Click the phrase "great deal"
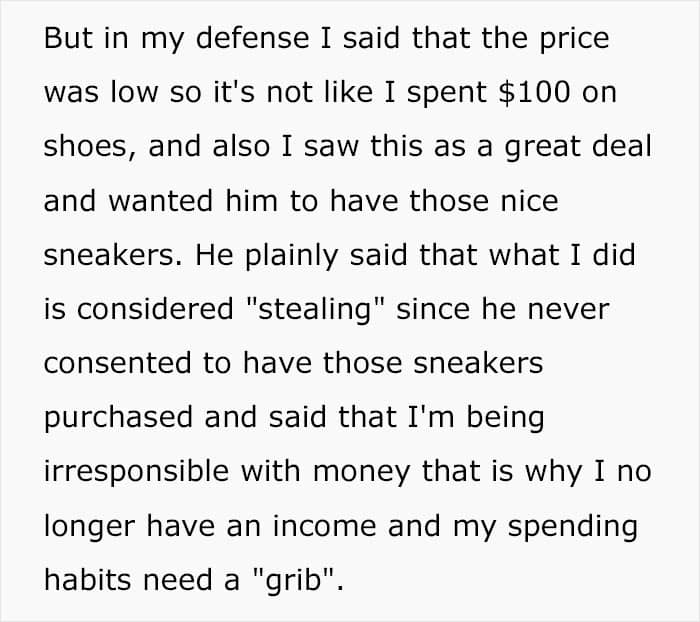This screenshot has height=622, width=700. coord(578,147)
